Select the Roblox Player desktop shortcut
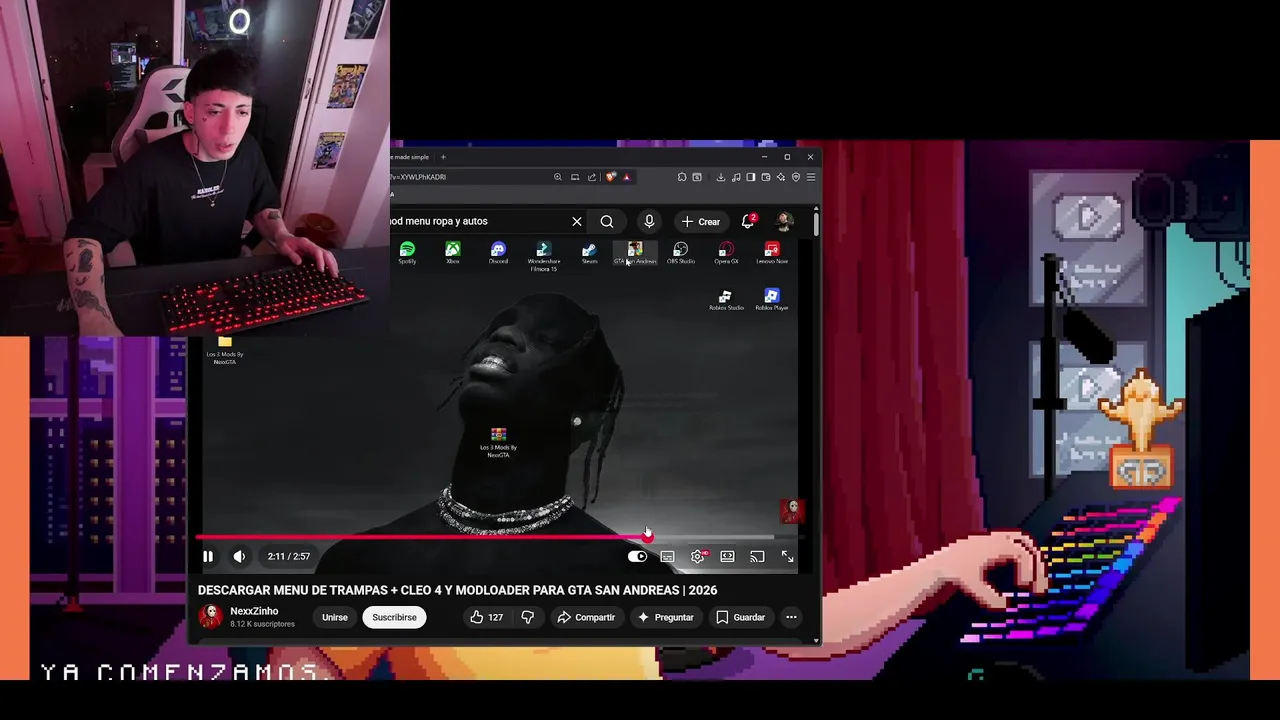Image resolution: width=1280 pixels, height=720 pixels. tap(772, 300)
